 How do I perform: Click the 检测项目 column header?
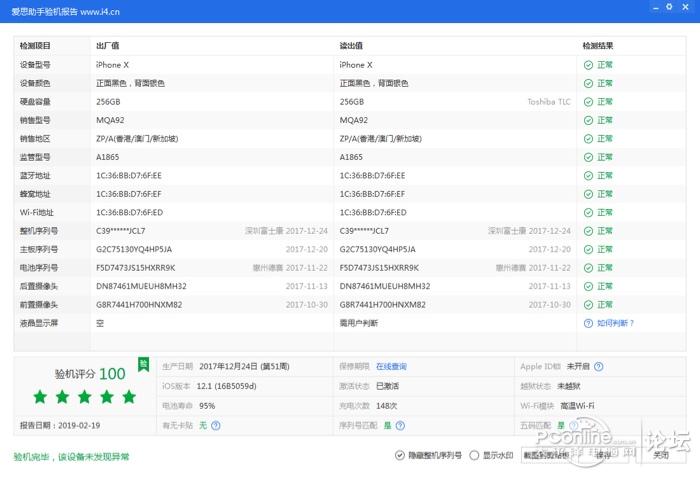click(35, 46)
